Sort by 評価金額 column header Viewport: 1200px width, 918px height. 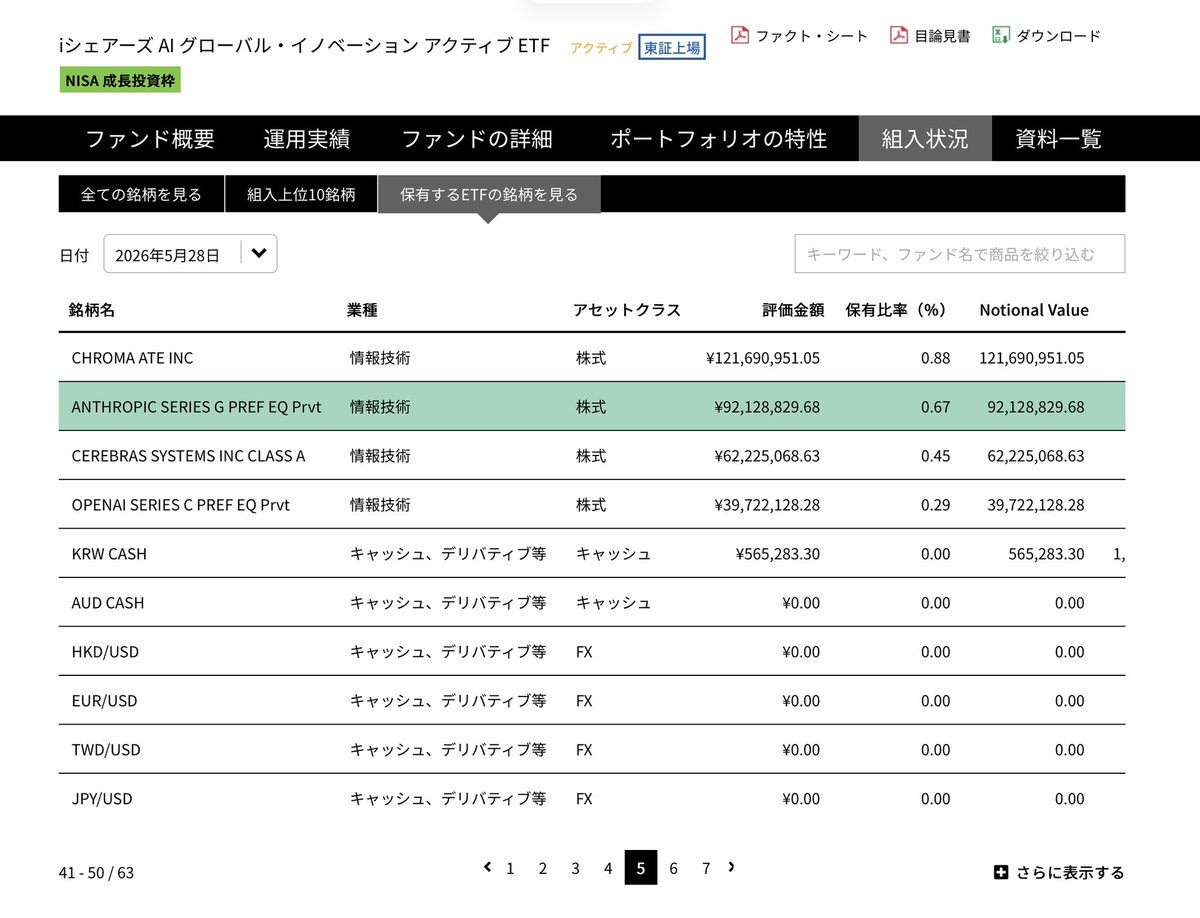pyautogui.click(x=793, y=310)
